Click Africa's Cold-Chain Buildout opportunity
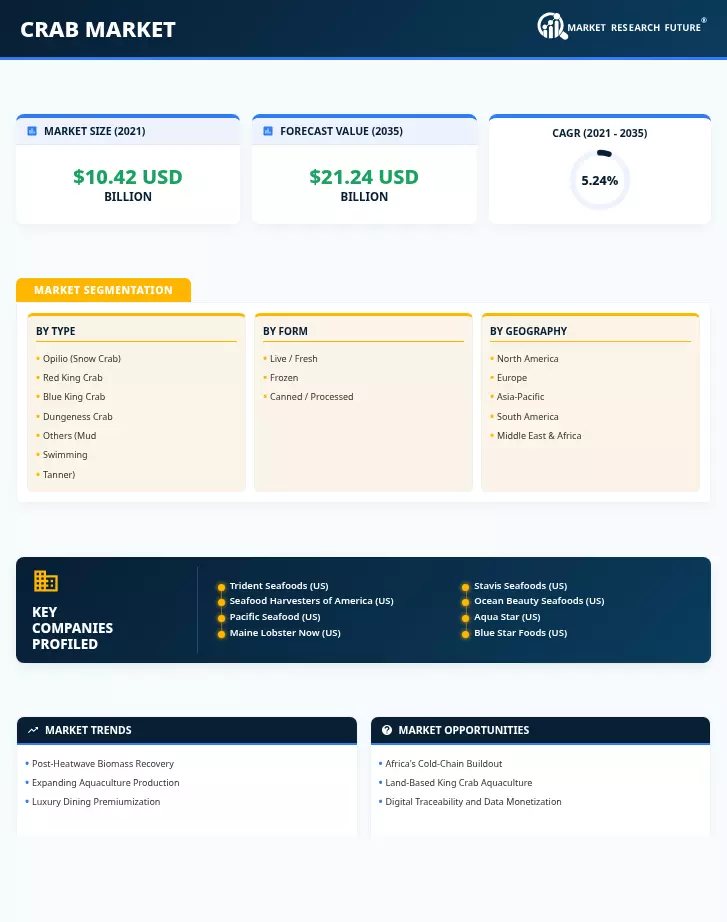This screenshot has height=922, width=727. [x=443, y=764]
